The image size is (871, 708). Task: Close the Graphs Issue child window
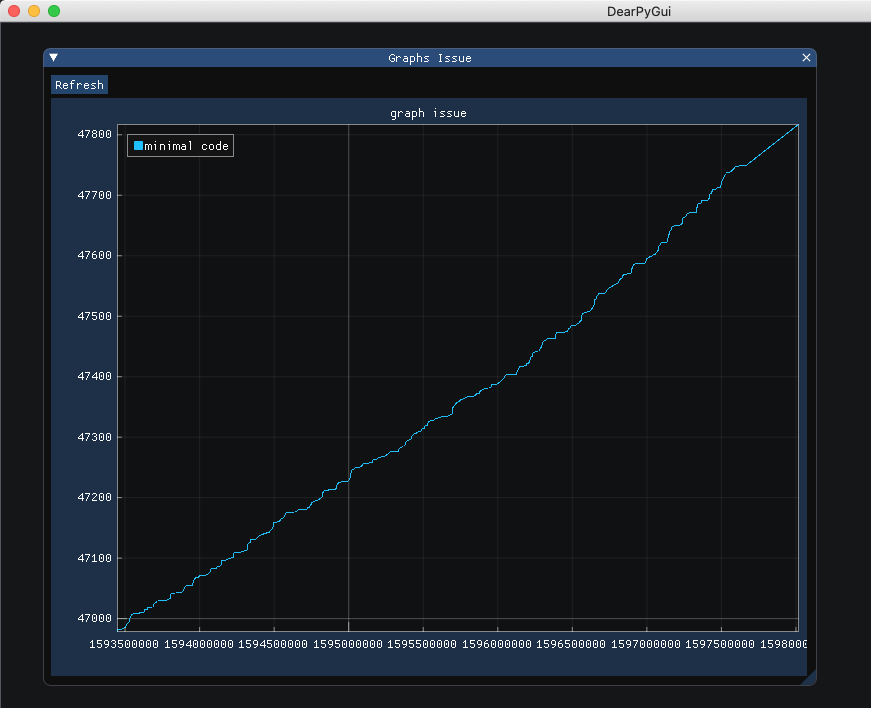click(x=806, y=57)
